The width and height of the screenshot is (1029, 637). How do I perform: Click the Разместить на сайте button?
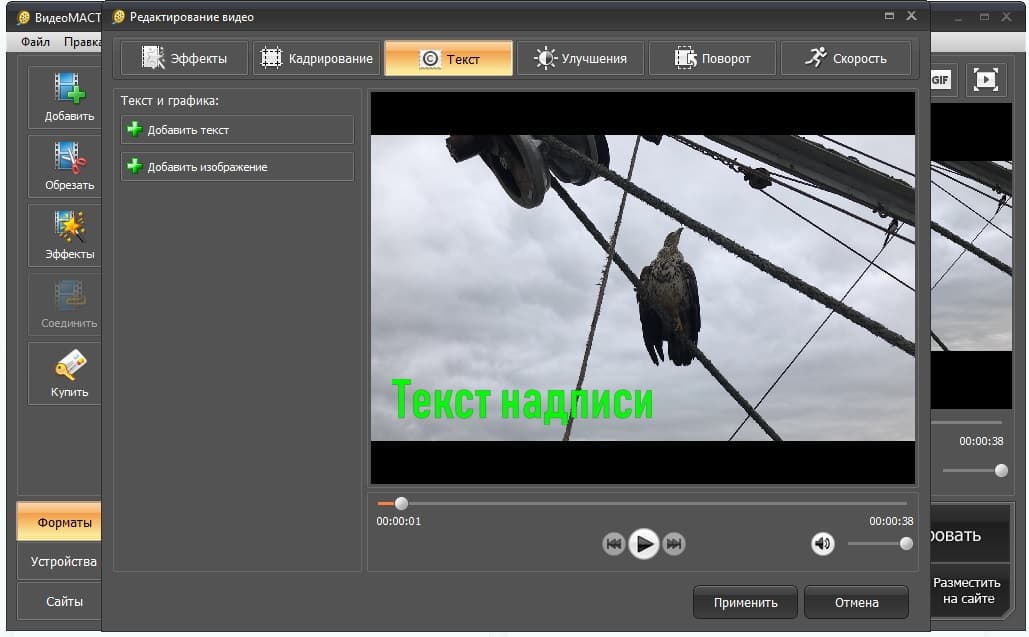point(969,590)
